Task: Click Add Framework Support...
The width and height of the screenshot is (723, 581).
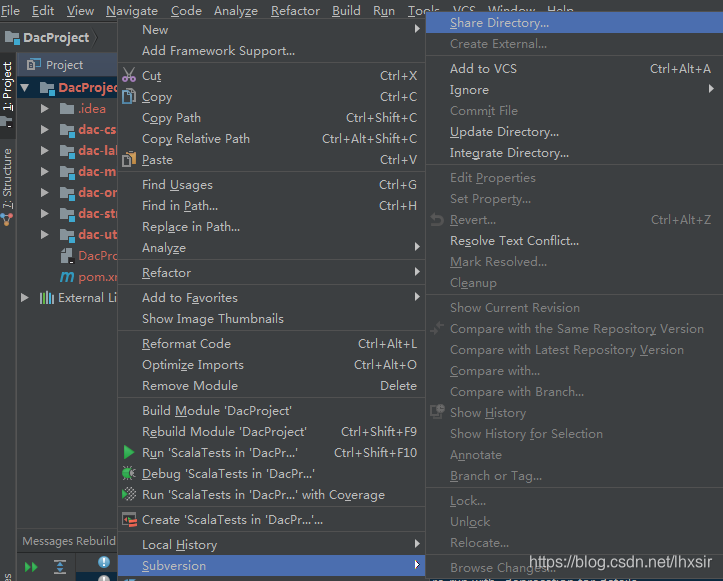Action: click(271, 51)
